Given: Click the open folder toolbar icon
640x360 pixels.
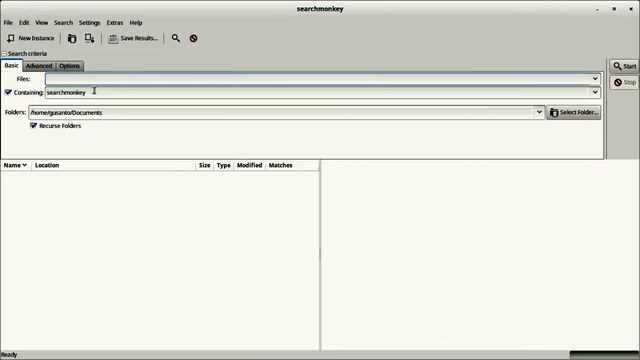Looking at the screenshot, I should tap(72, 38).
